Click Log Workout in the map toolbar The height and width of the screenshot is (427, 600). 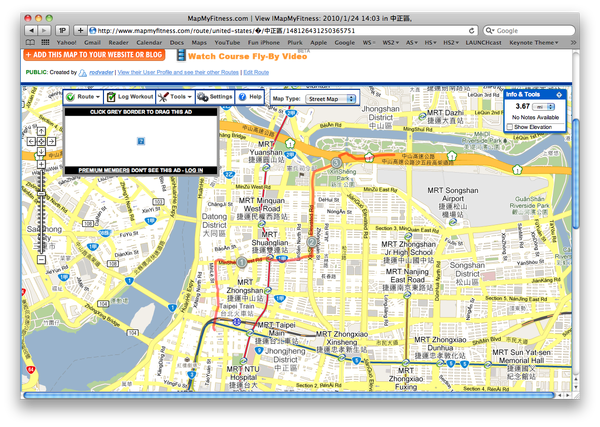[130, 97]
